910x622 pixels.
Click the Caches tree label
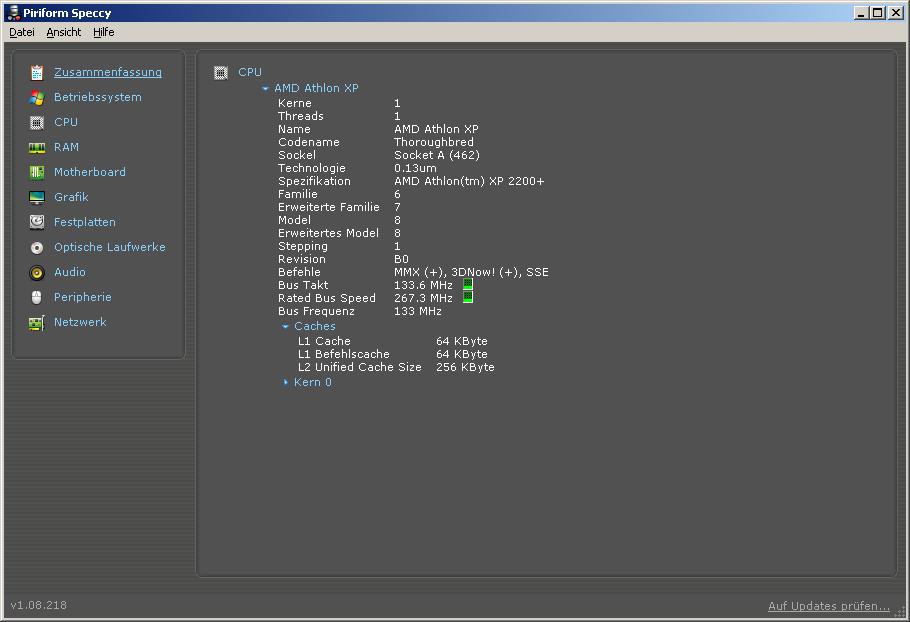pos(315,326)
